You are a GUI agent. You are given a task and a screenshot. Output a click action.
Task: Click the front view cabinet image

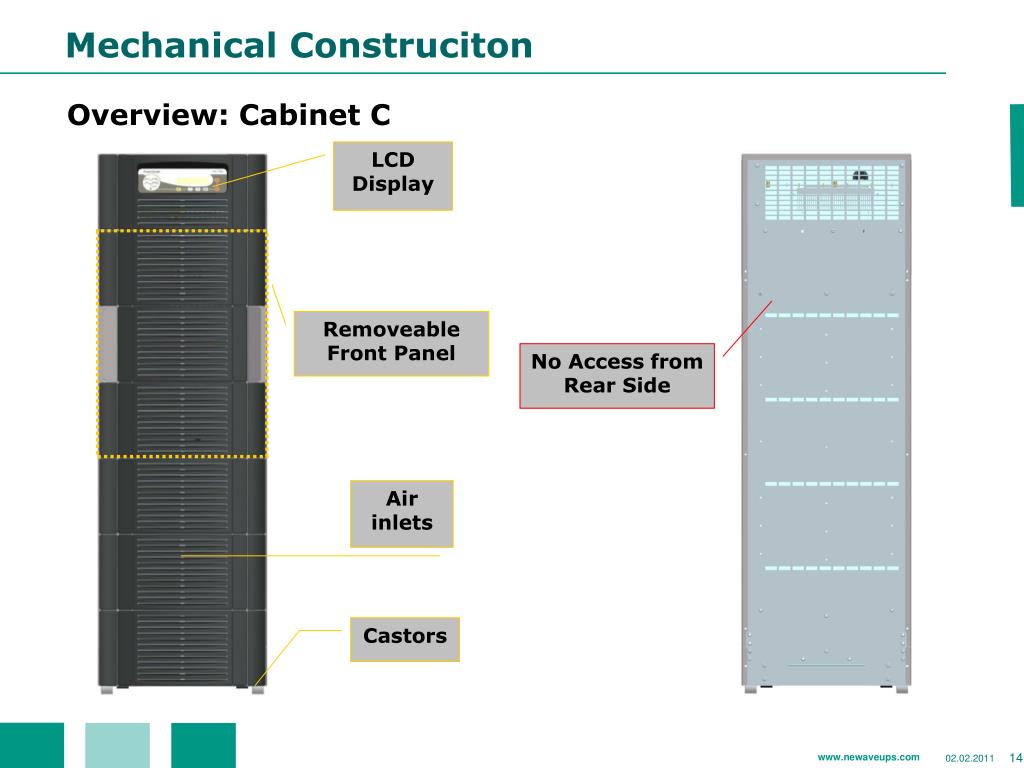point(182,424)
